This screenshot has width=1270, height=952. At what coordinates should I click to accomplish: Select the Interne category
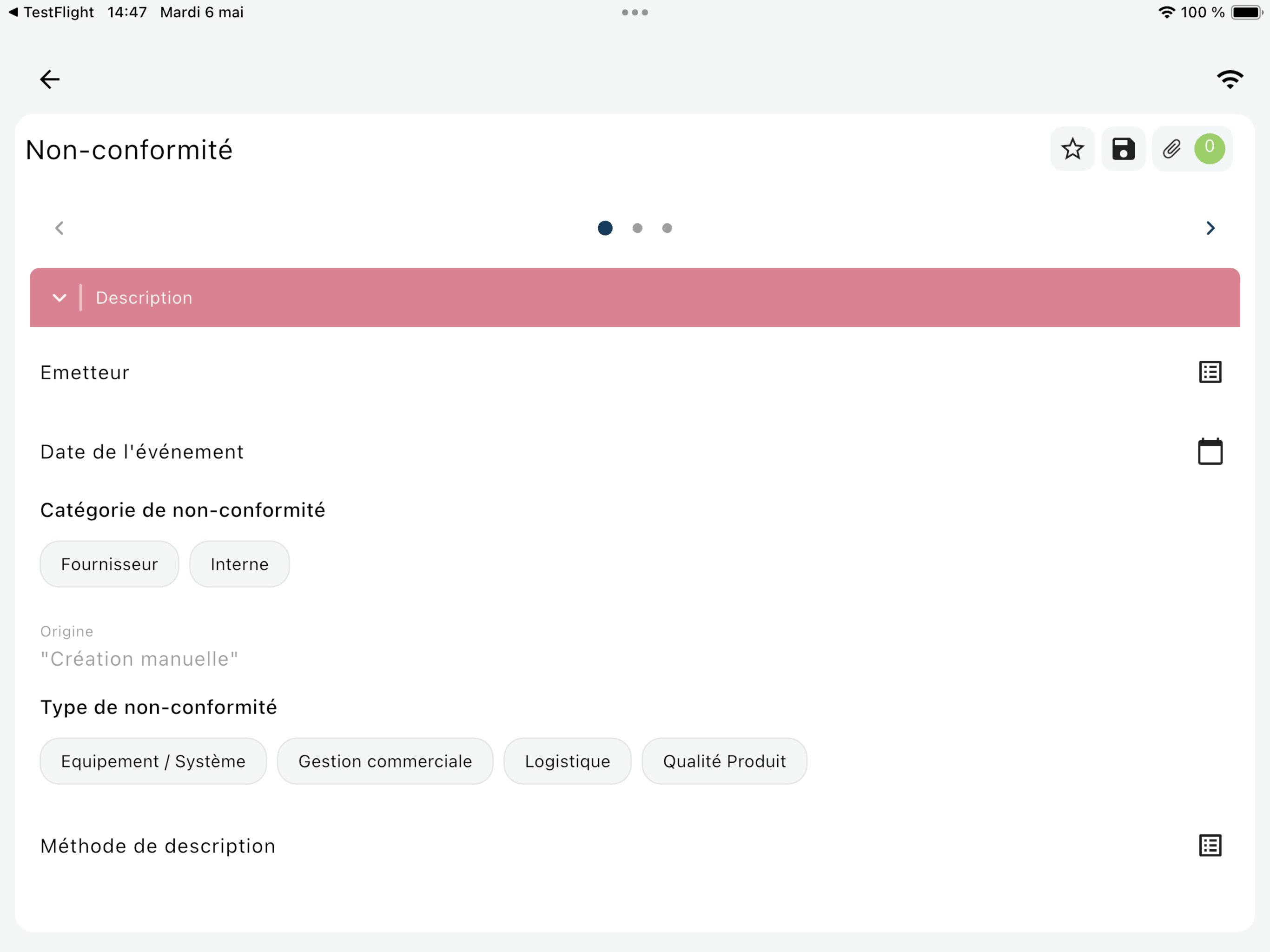(x=239, y=564)
